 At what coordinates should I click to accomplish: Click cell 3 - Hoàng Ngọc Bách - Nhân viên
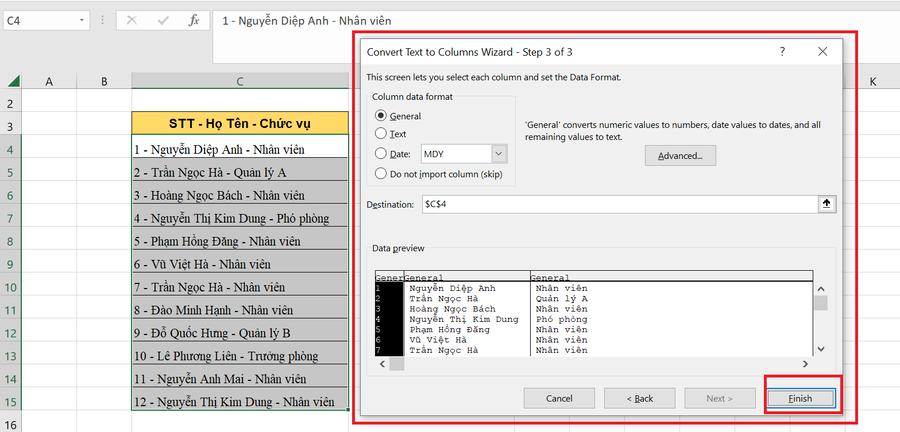pos(240,192)
